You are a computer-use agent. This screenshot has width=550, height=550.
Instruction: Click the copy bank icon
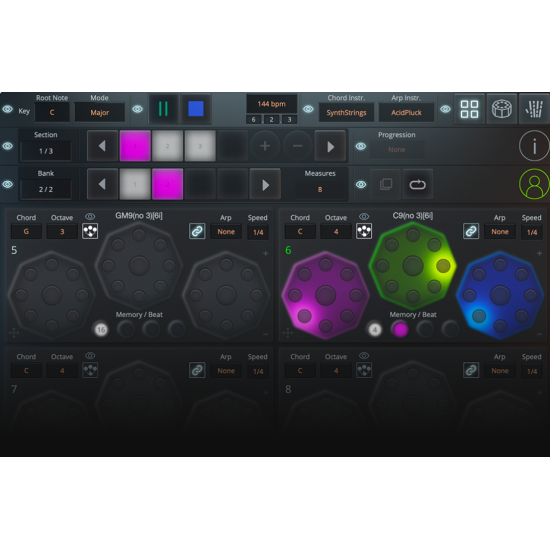(385, 184)
